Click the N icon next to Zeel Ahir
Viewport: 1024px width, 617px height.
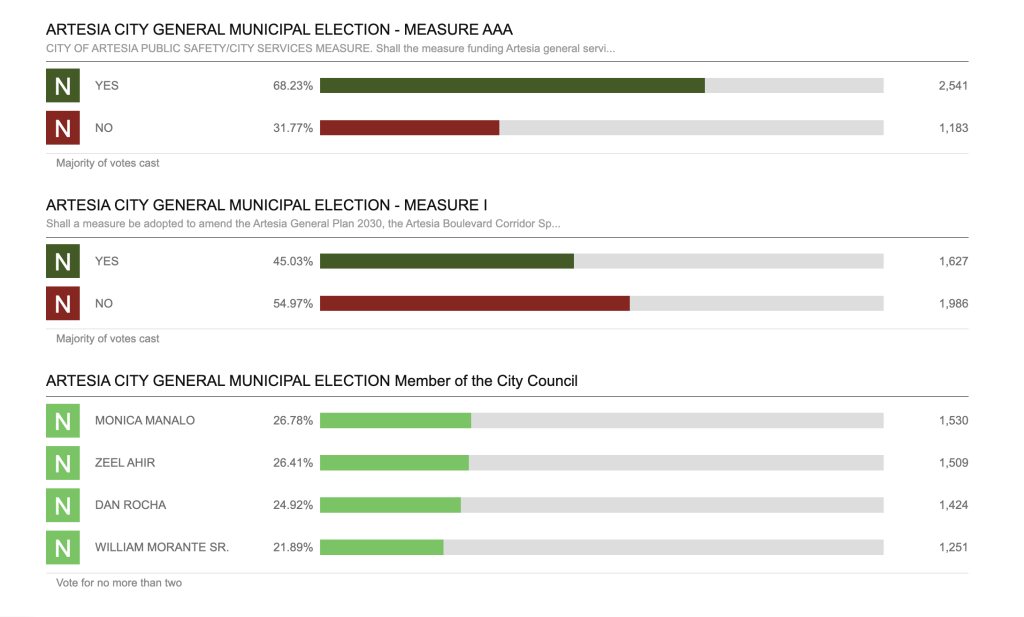[x=62, y=463]
